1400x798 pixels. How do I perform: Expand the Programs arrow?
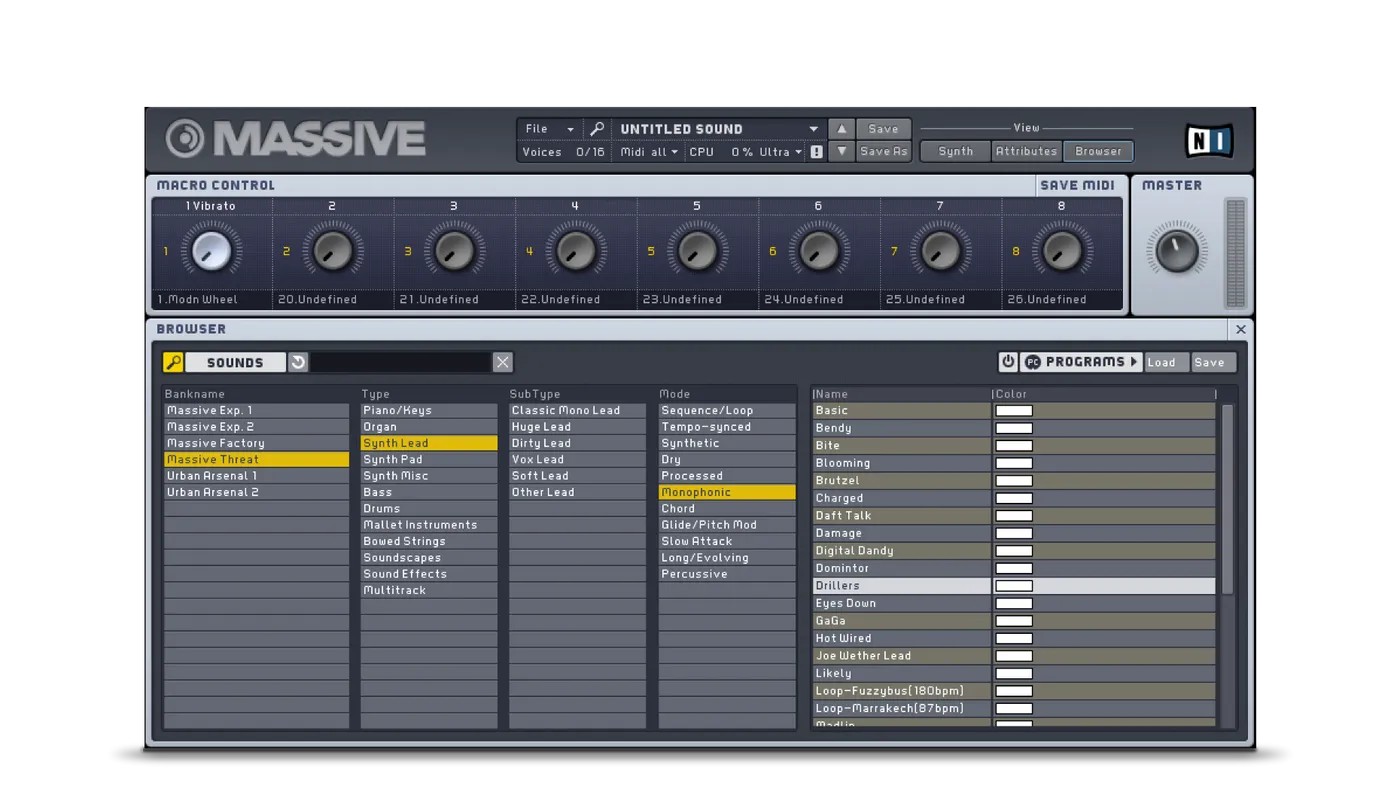(1134, 362)
